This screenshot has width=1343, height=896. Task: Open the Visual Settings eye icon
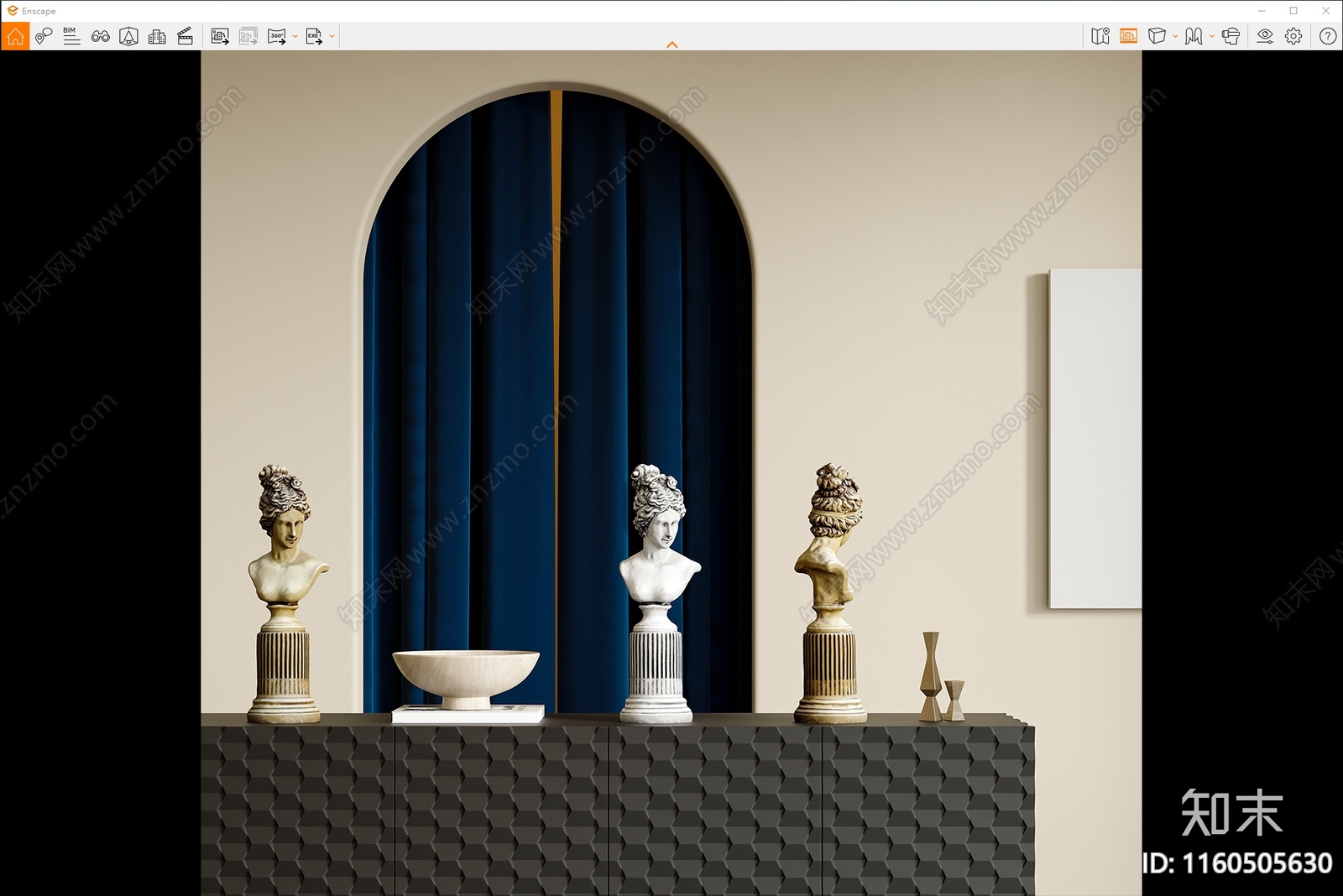coord(1265,36)
